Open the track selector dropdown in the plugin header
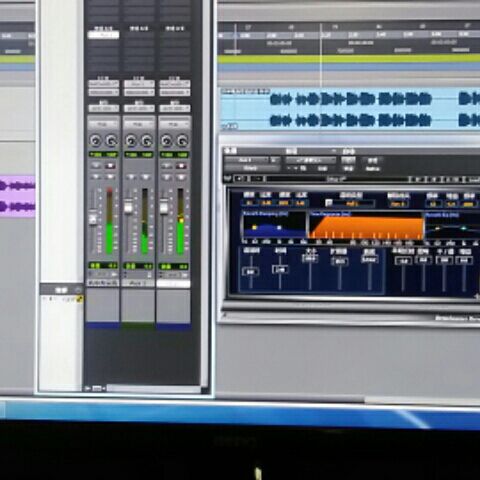This screenshot has height=480, width=480. [x=246, y=160]
